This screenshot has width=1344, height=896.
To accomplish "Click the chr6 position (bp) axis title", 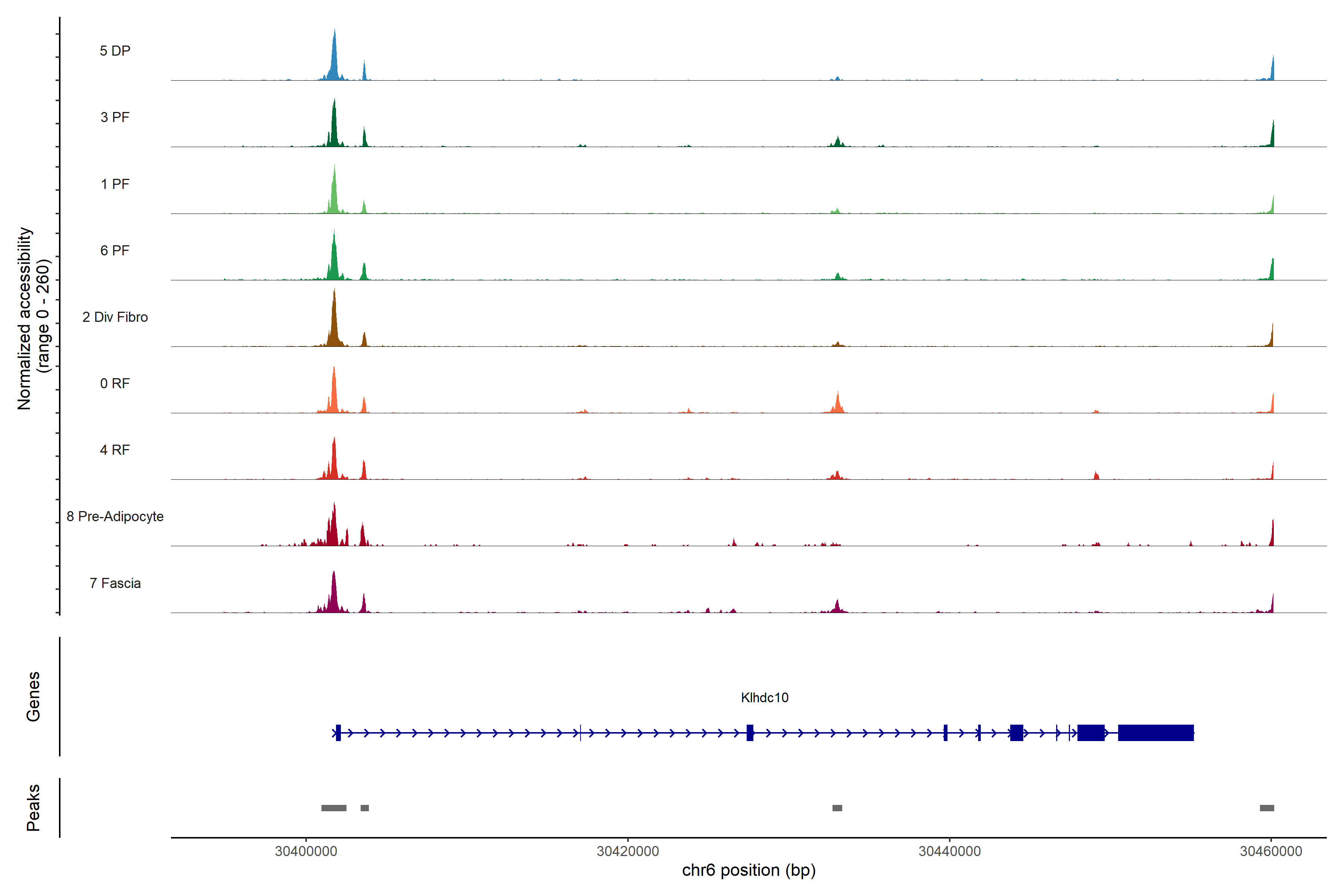I will 749,870.
